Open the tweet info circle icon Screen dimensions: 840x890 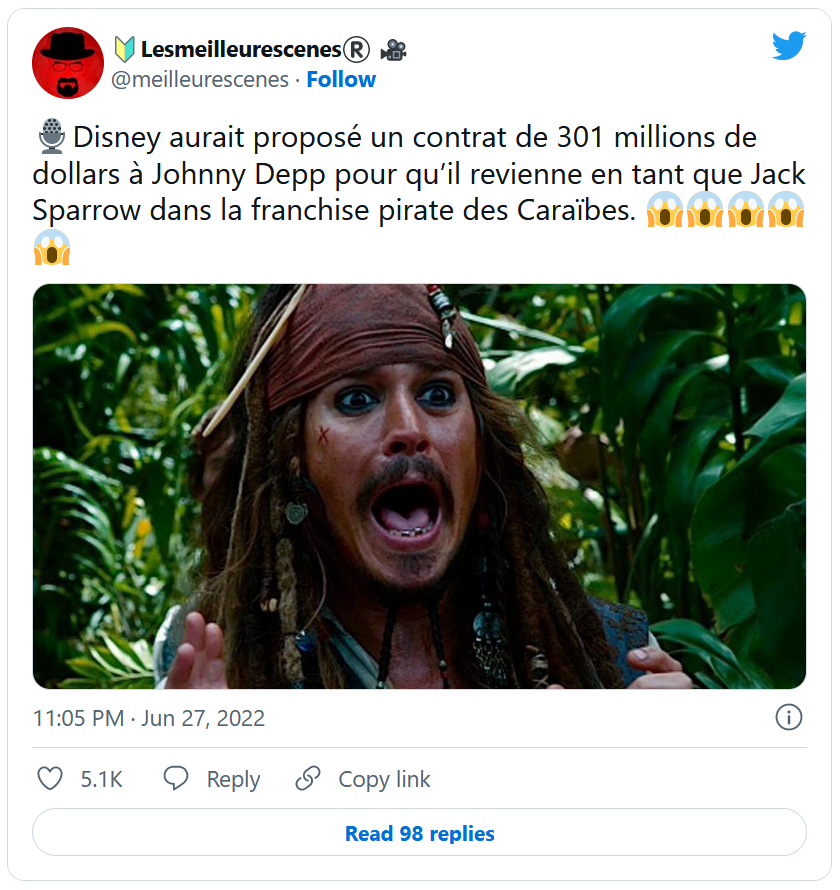pos(789,717)
